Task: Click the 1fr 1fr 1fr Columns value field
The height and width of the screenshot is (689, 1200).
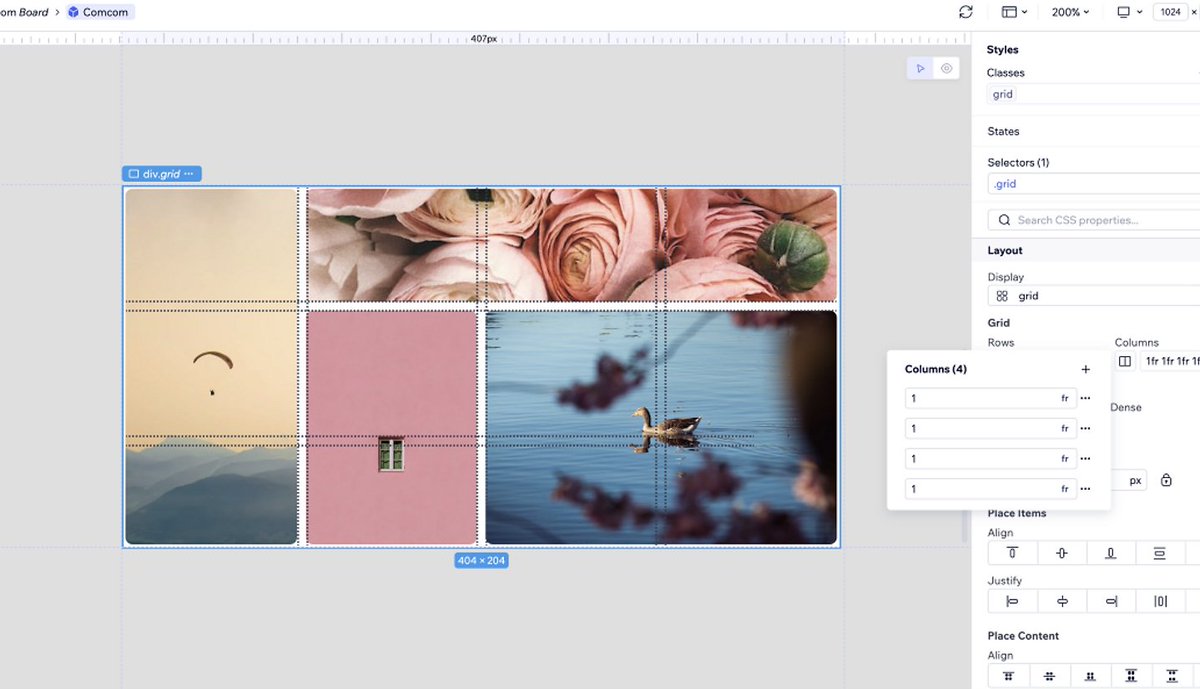Action: click(1171, 361)
